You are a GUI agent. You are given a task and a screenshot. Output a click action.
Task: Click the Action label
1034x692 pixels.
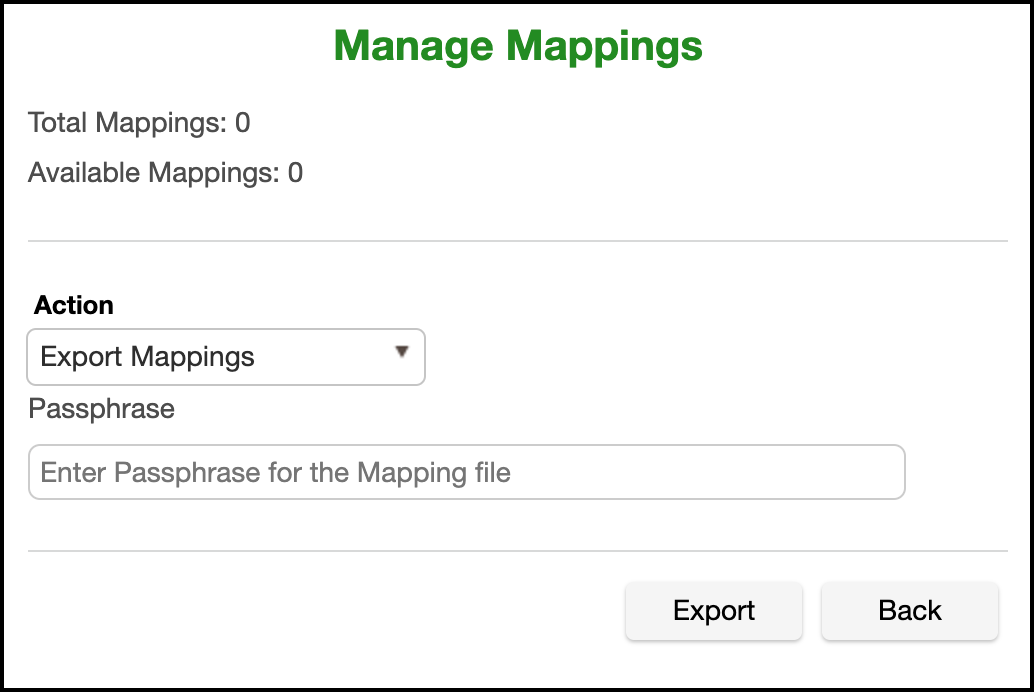click(x=74, y=305)
